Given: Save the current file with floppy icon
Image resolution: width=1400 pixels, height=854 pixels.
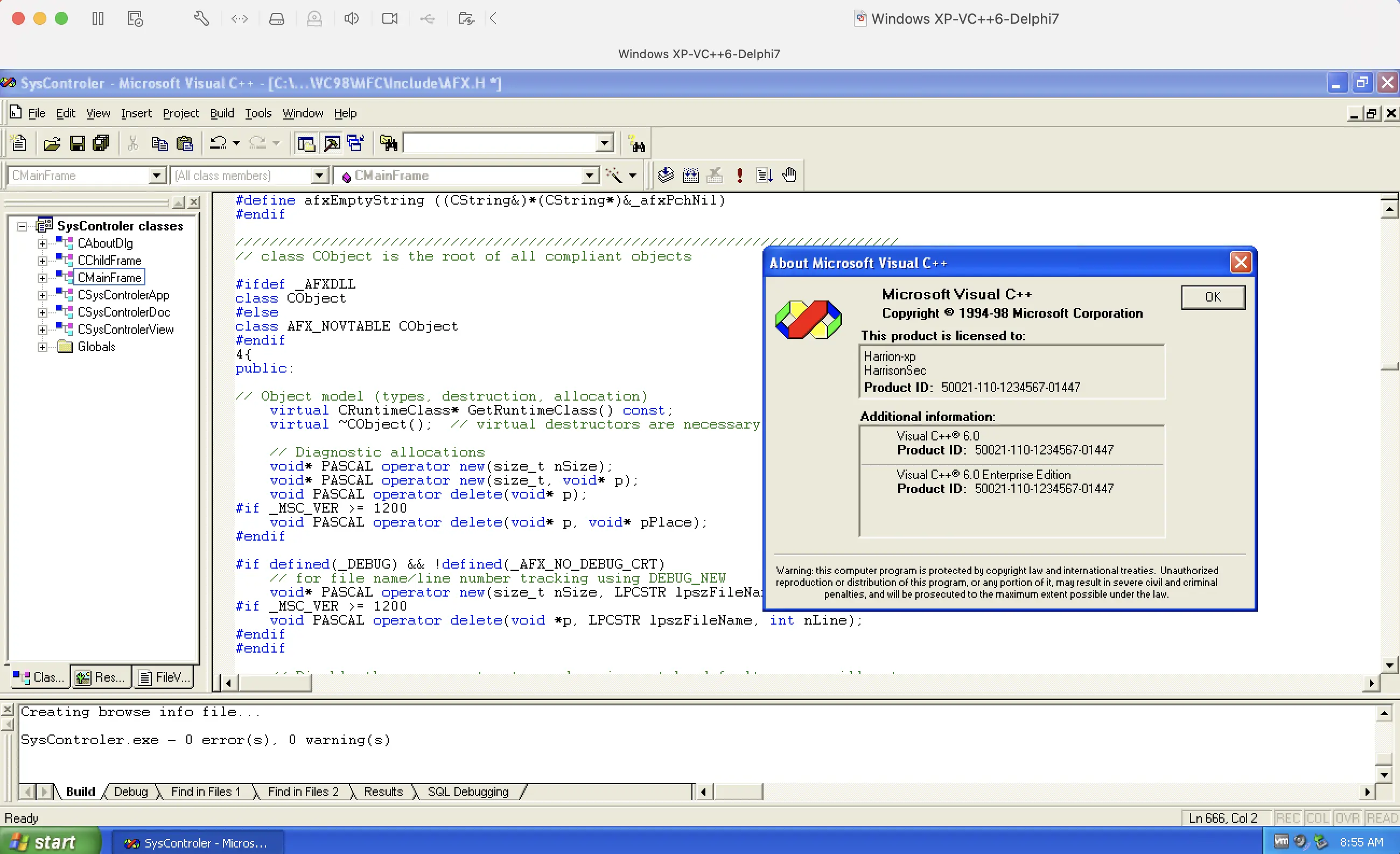Looking at the screenshot, I should pyautogui.click(x=78, y=143).
